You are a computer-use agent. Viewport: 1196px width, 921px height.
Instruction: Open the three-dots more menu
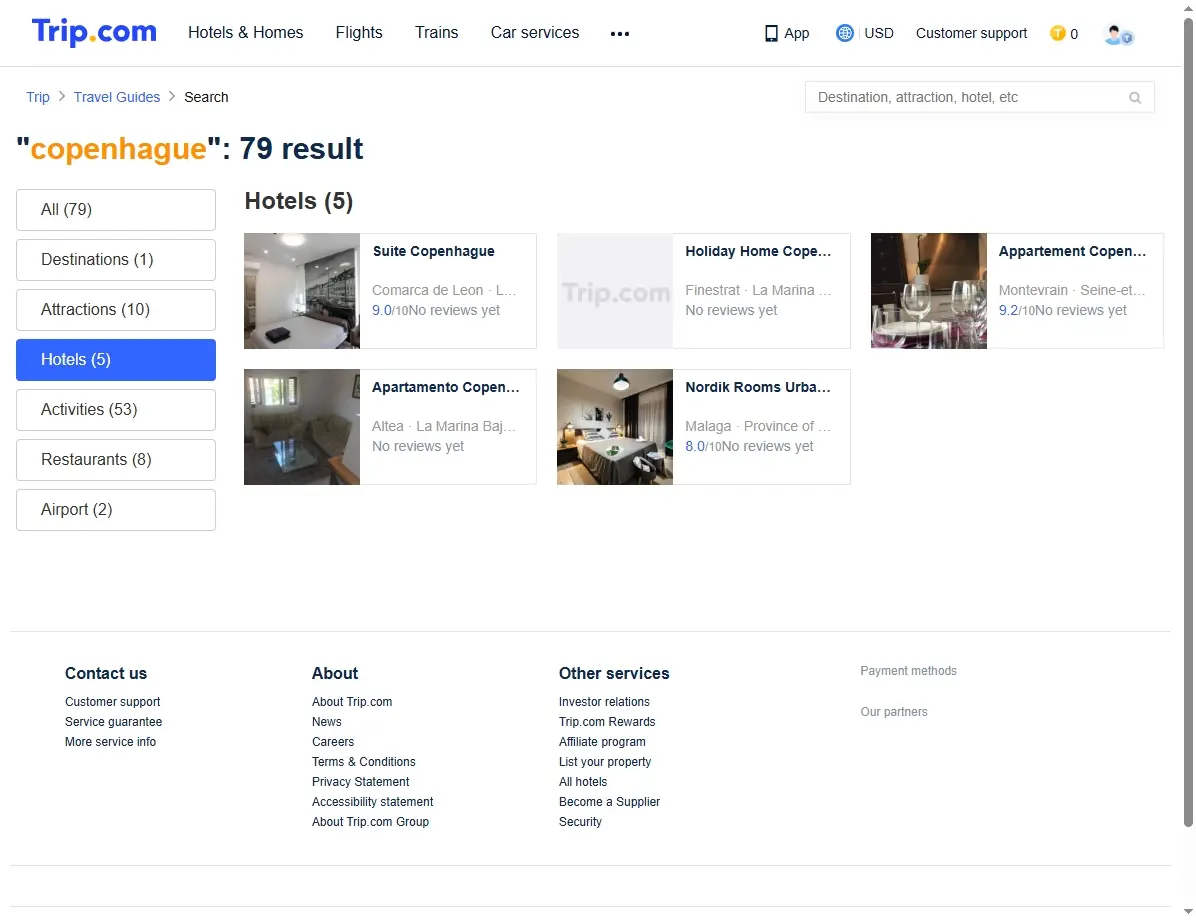coord(620,34)
